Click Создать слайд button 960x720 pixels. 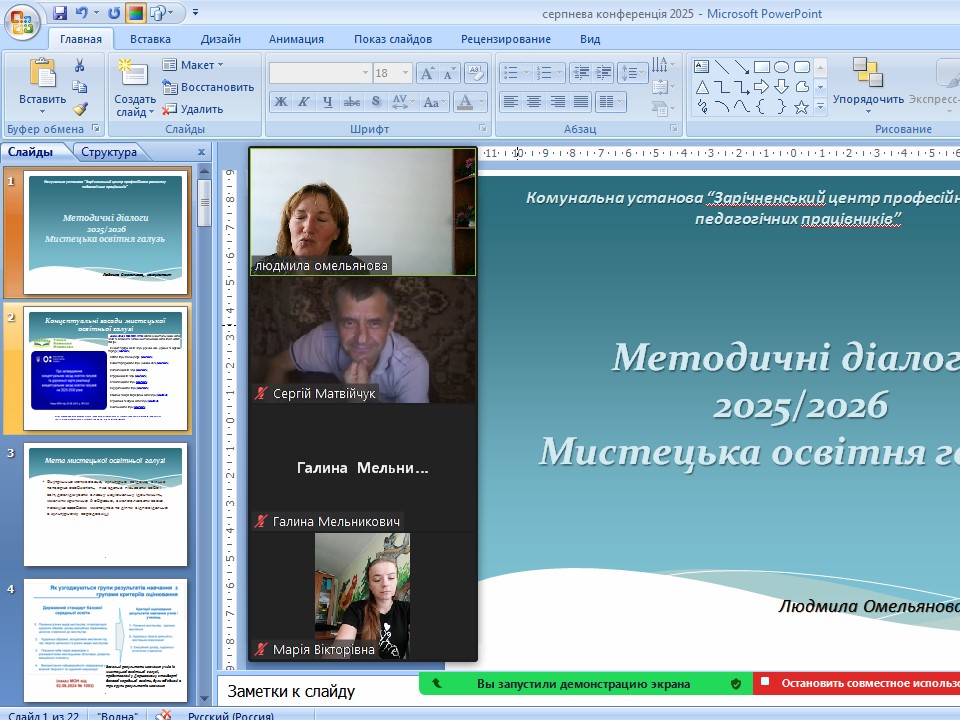tap(135, 88)
